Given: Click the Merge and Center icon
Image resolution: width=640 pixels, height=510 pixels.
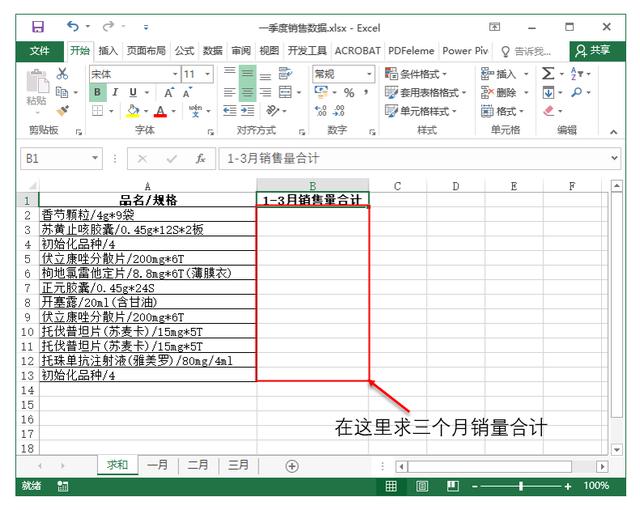Looking at the screenshot, I should [x=285, y=92].
